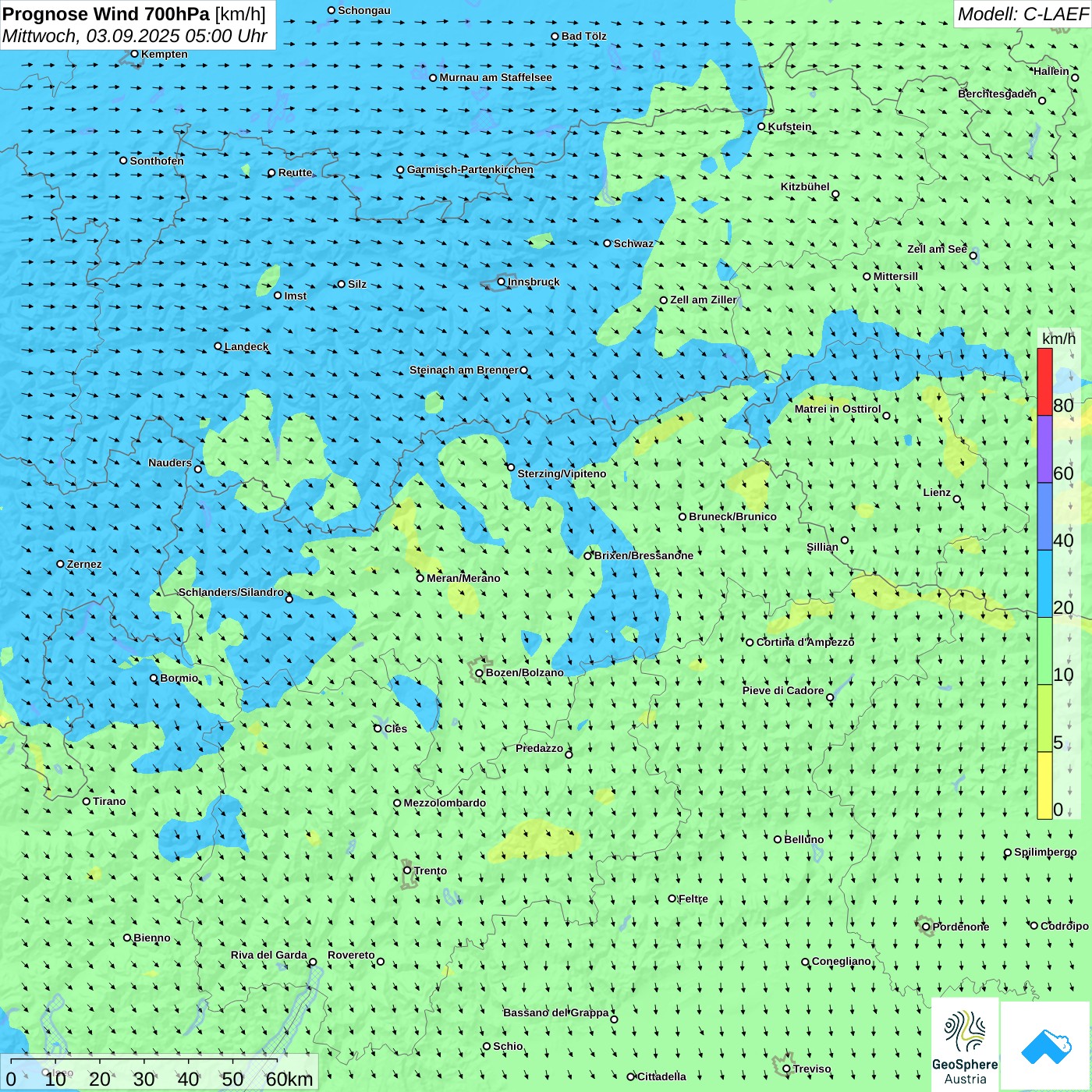
Task: Click the Sillian city label
Action: 822,547
